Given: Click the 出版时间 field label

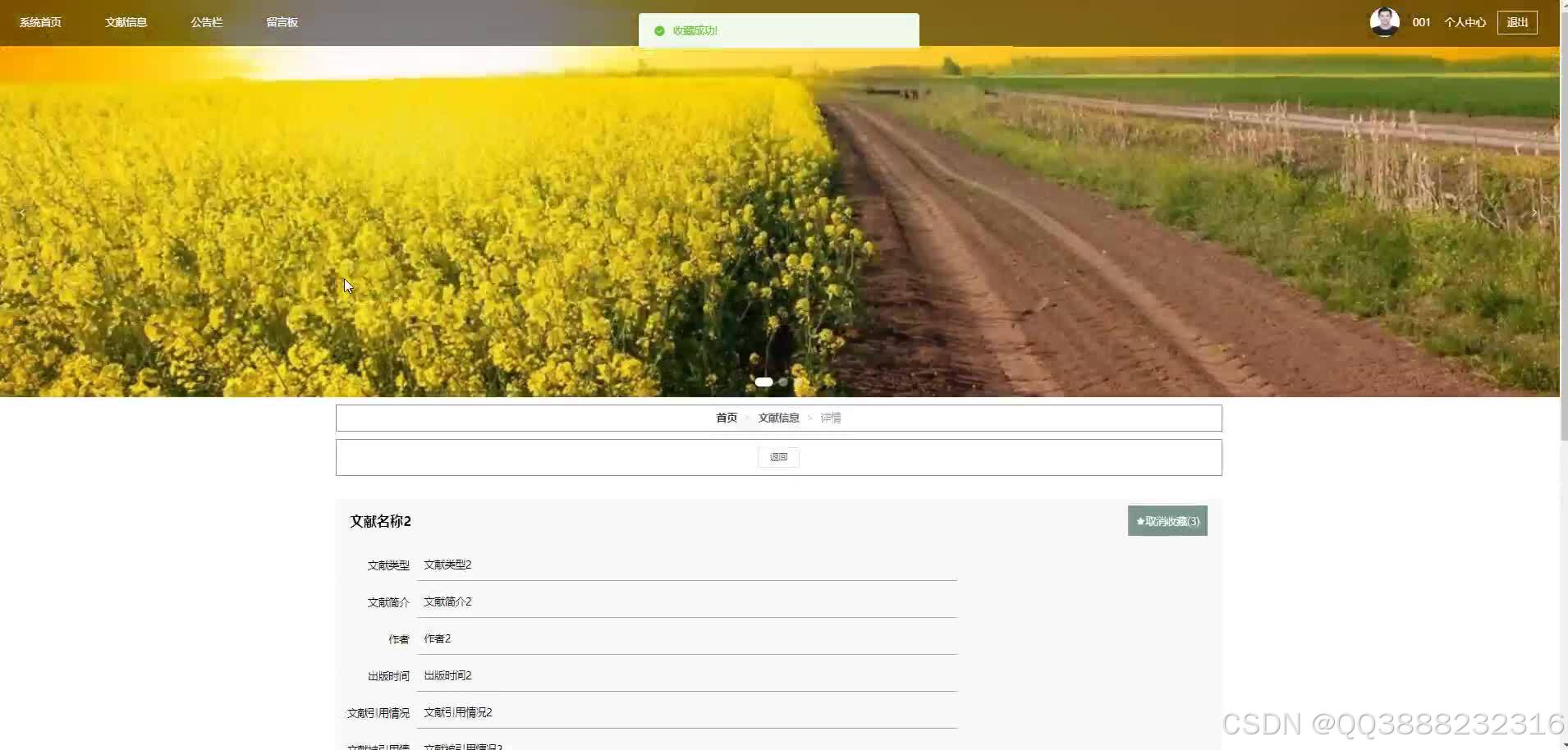Looking at the screenshot, I should (388, 676).
